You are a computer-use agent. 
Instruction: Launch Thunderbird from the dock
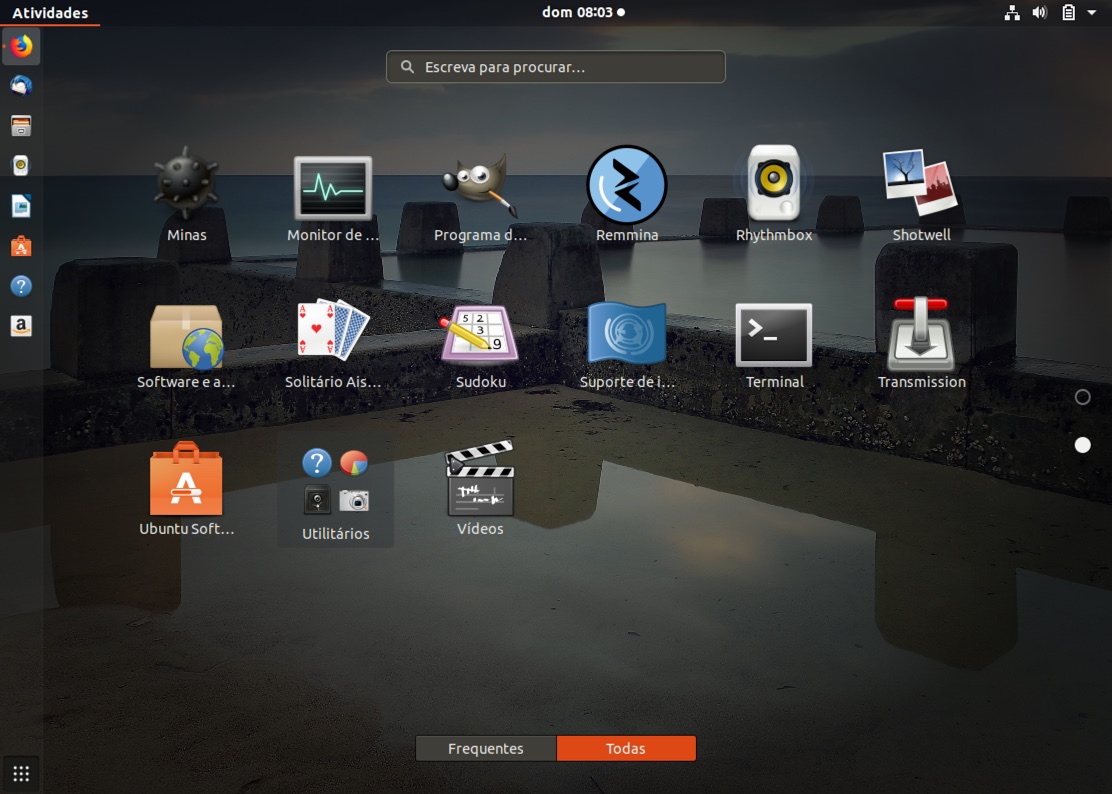pos(21,85)
